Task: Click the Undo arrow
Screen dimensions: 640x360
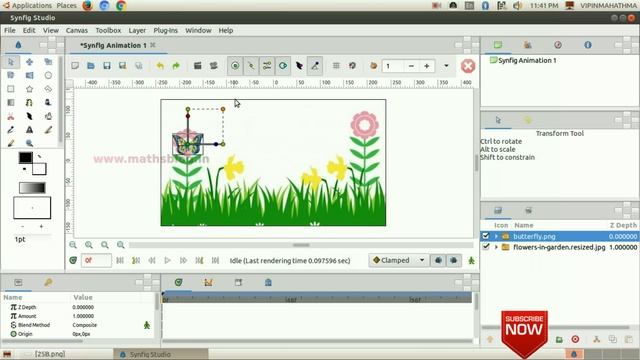Action: tap(160, 66)
